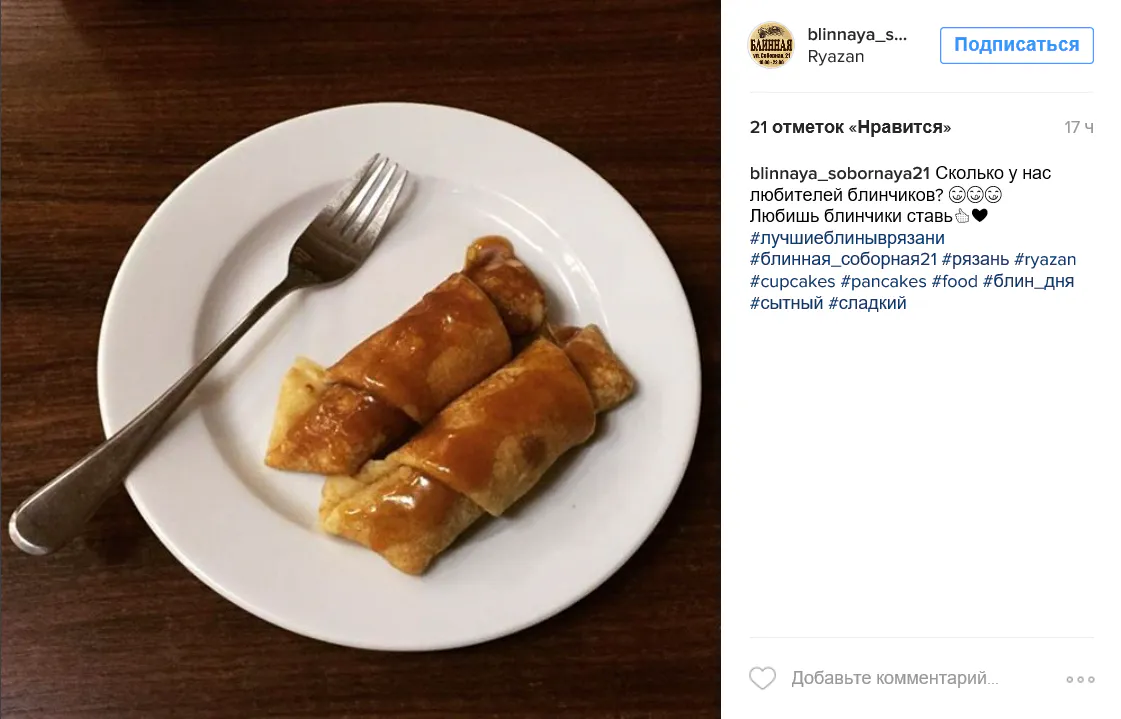
Task: Open the #pancakes hashtag
Action: point(883,282)
